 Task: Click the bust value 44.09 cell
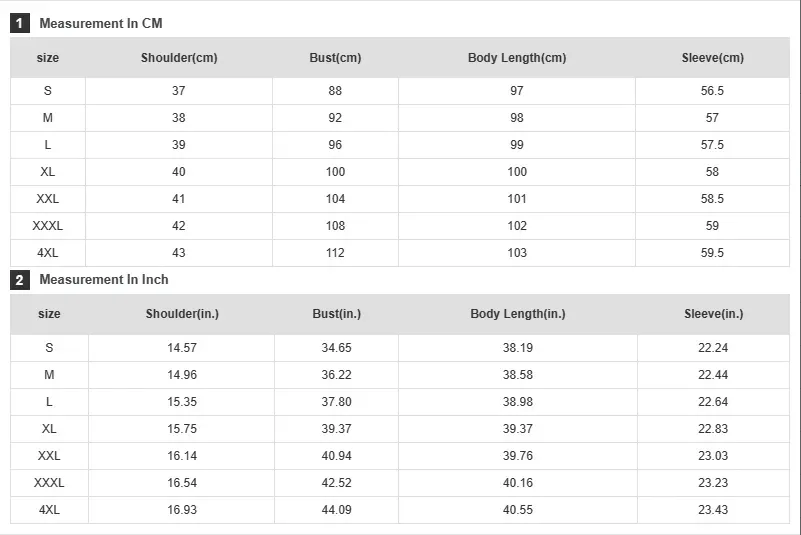[337, 510]
